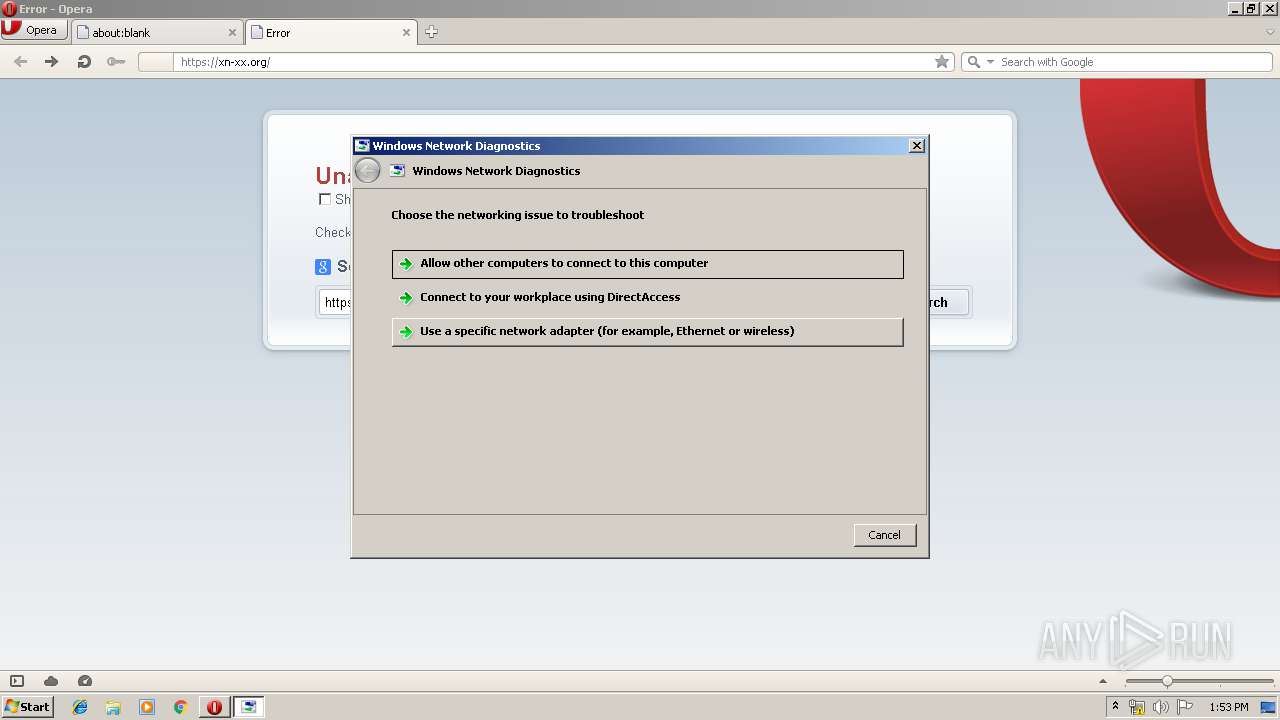Screen dimensions: 1280x720
Task: Open the volume speaker tray icon
Action: (1161, 707)
